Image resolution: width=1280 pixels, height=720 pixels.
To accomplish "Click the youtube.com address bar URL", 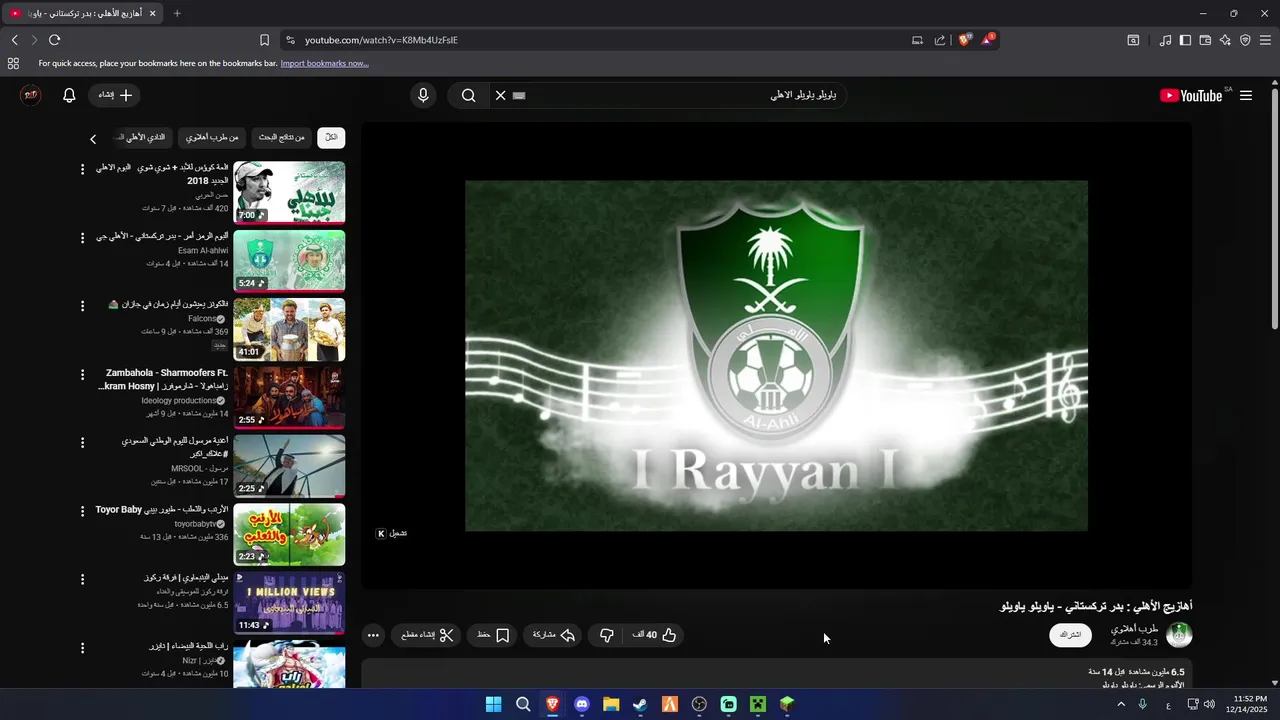I will [381, 40].
